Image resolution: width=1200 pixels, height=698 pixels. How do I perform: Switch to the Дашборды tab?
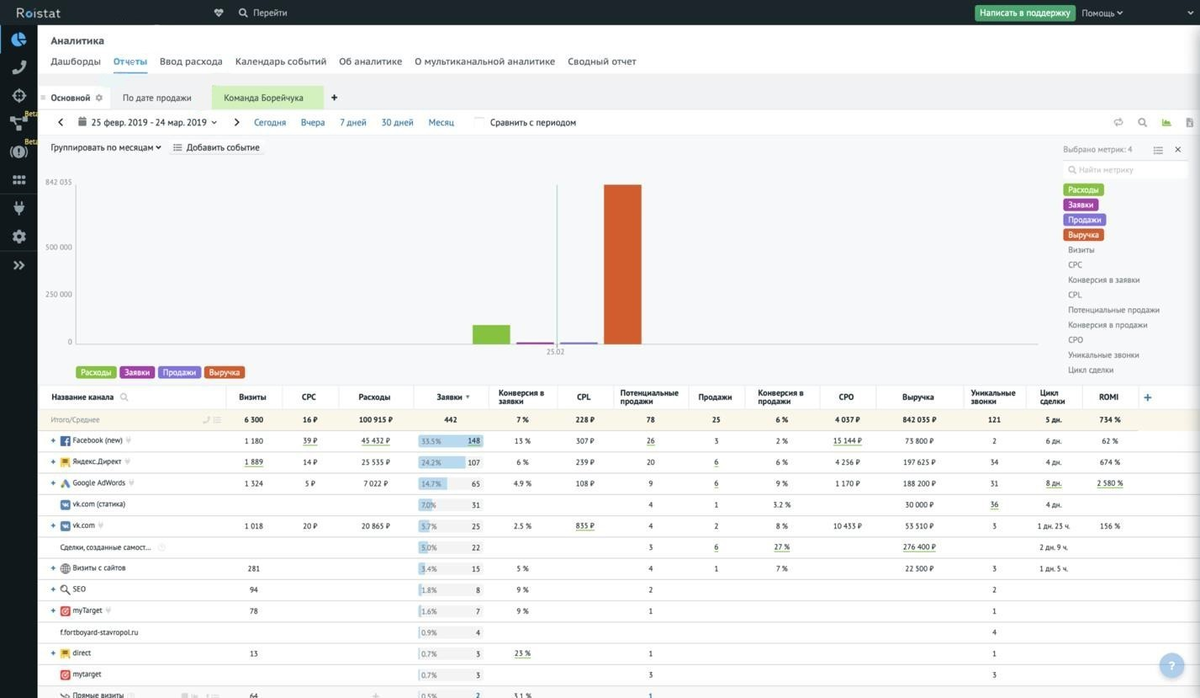(76, 61)
